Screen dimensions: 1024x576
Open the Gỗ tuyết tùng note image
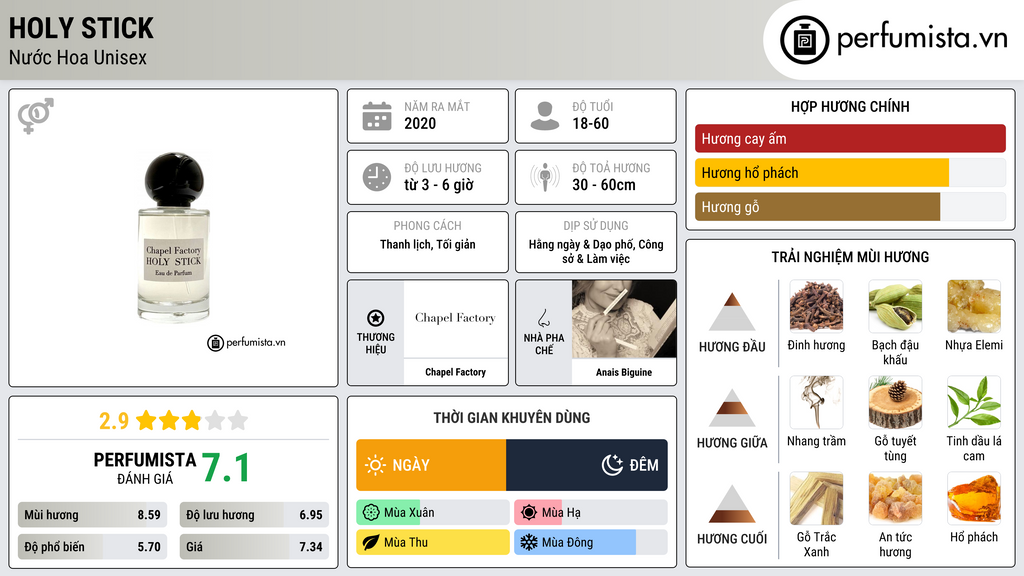click(895, 402)
